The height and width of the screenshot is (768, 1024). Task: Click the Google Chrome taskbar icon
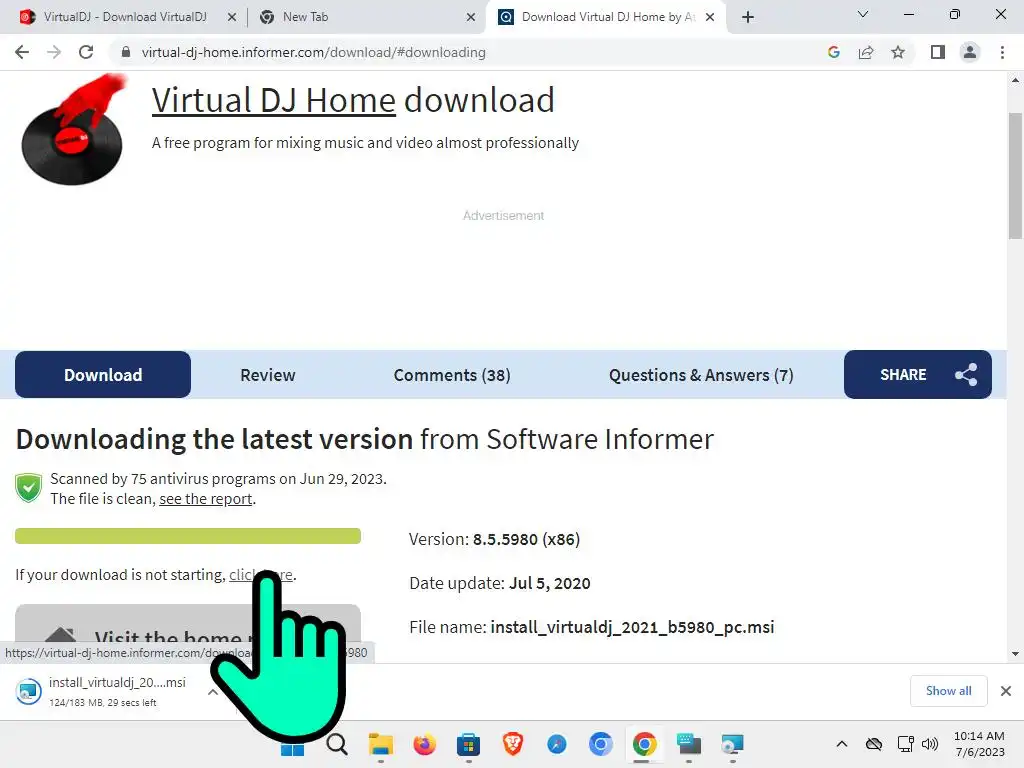[644, 744]
